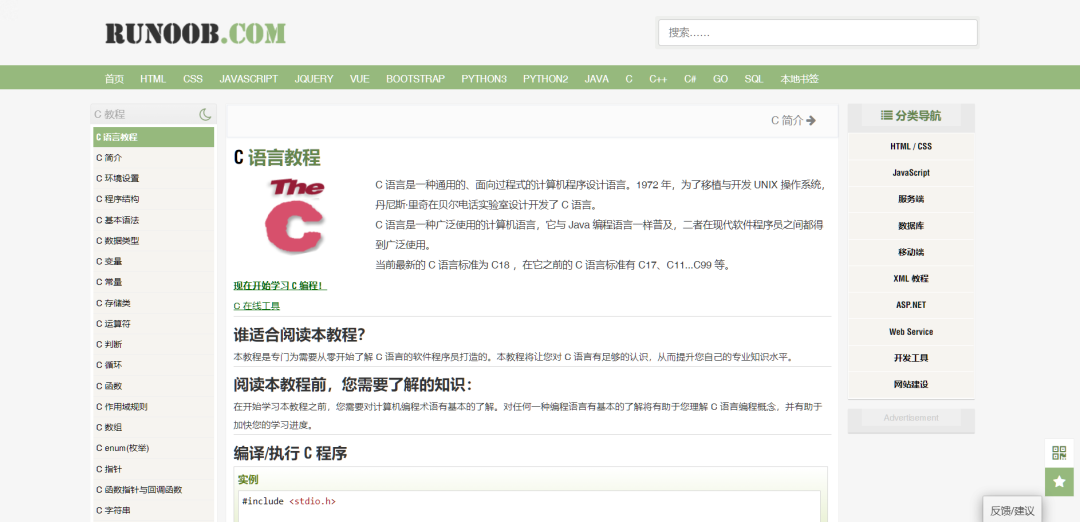Viewport: 1080px width, 522px height.
Task: Open C 数据类型 chapter in sidebar
Action: 118,241
